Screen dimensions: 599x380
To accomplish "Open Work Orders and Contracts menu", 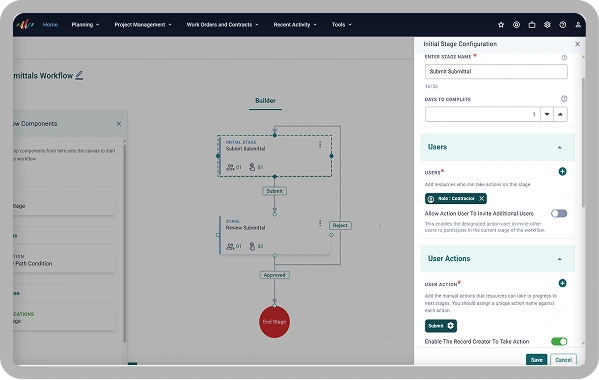I will point(222,25).
